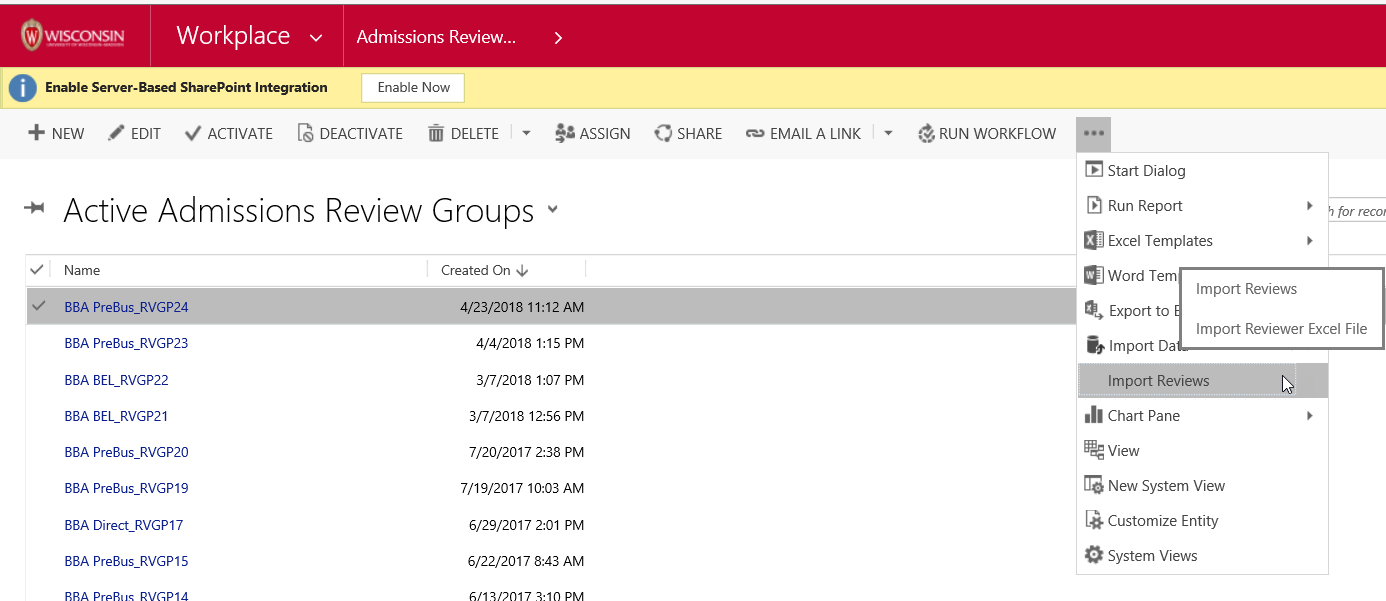The height and width of the screenshot is (601, 1386).
Task: Choose Start Dialog from the overflow menu
Action: (1146, 171)
